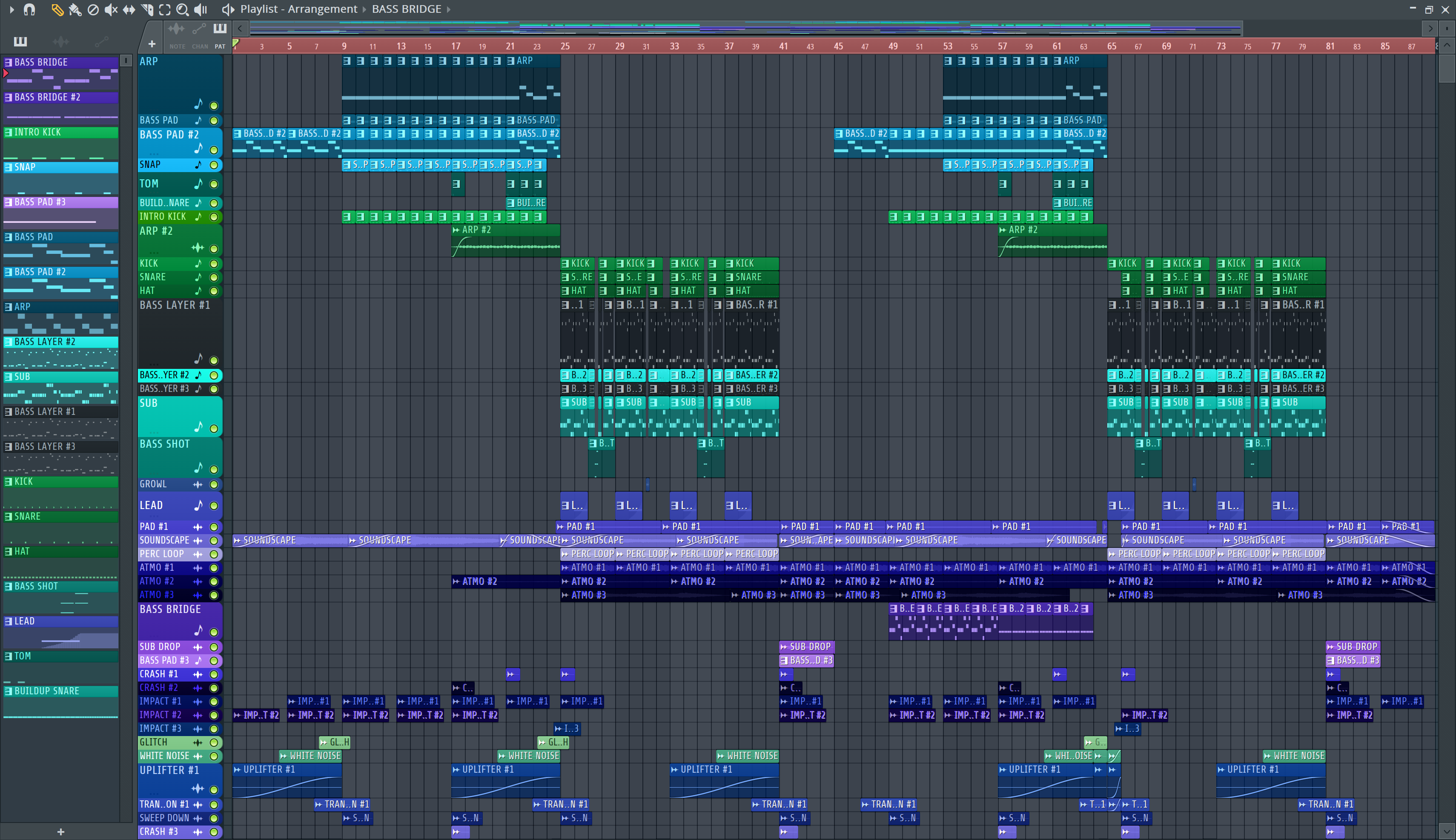The width and height of the screenshot is (1456, 840).
Task: Click the song overview minimap strip
Action: (745, 28)
